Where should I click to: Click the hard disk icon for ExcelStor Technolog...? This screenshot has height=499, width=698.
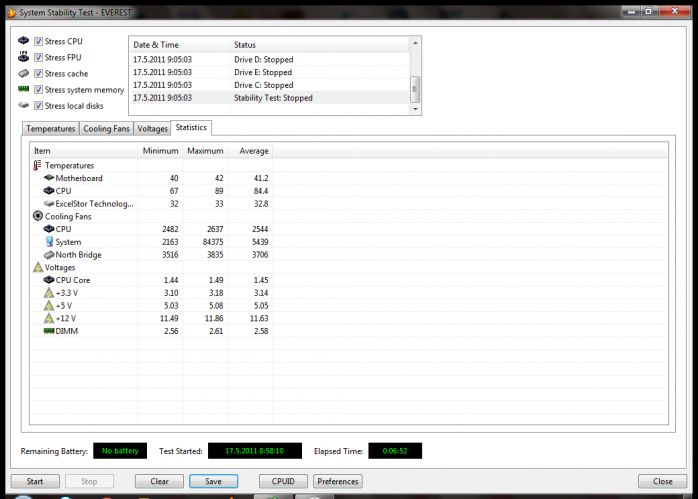(49, 203)
